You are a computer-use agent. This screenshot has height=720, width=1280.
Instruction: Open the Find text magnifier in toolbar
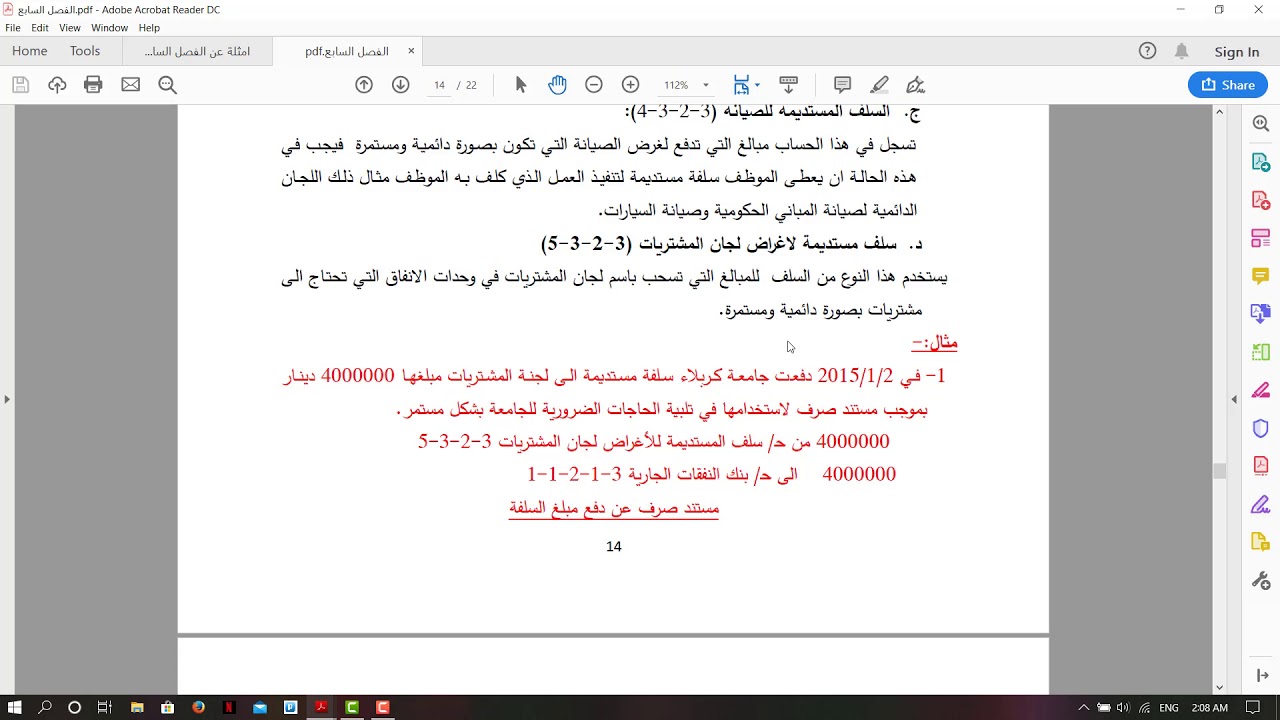click(167, 85)
